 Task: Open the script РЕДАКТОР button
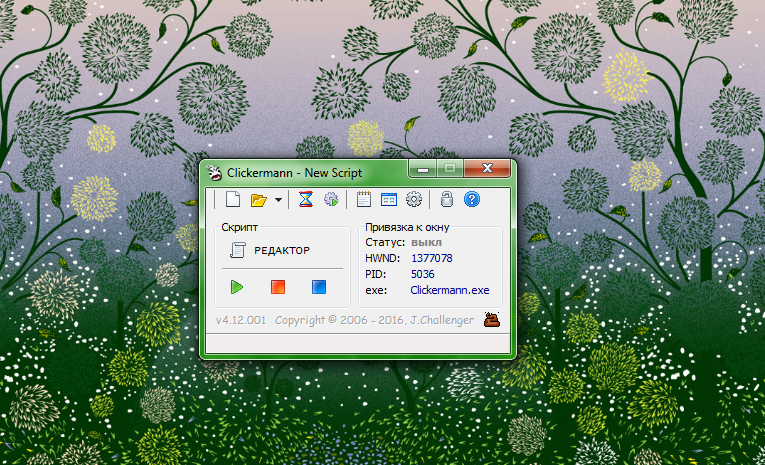(270, 250)
